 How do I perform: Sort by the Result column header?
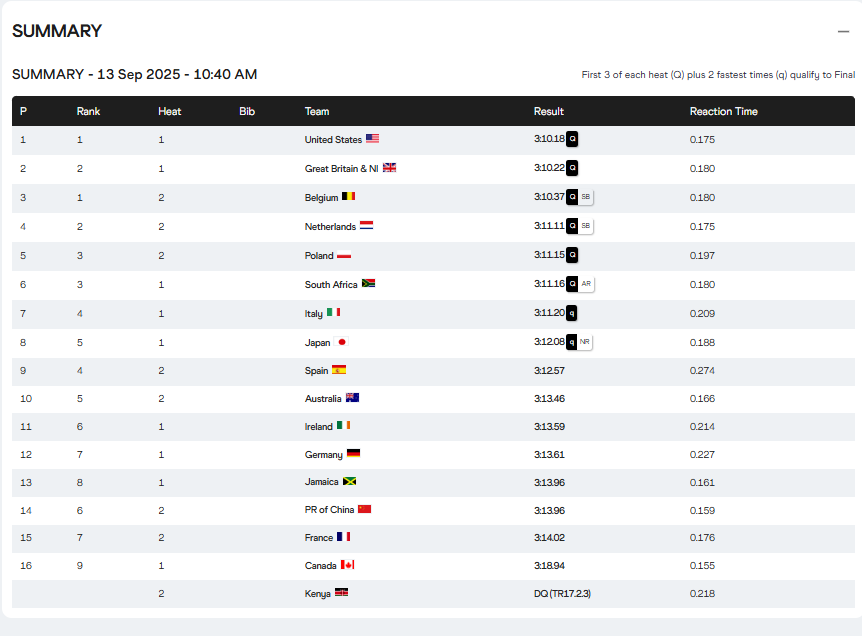pyautogui.click(x=549, y=111)
